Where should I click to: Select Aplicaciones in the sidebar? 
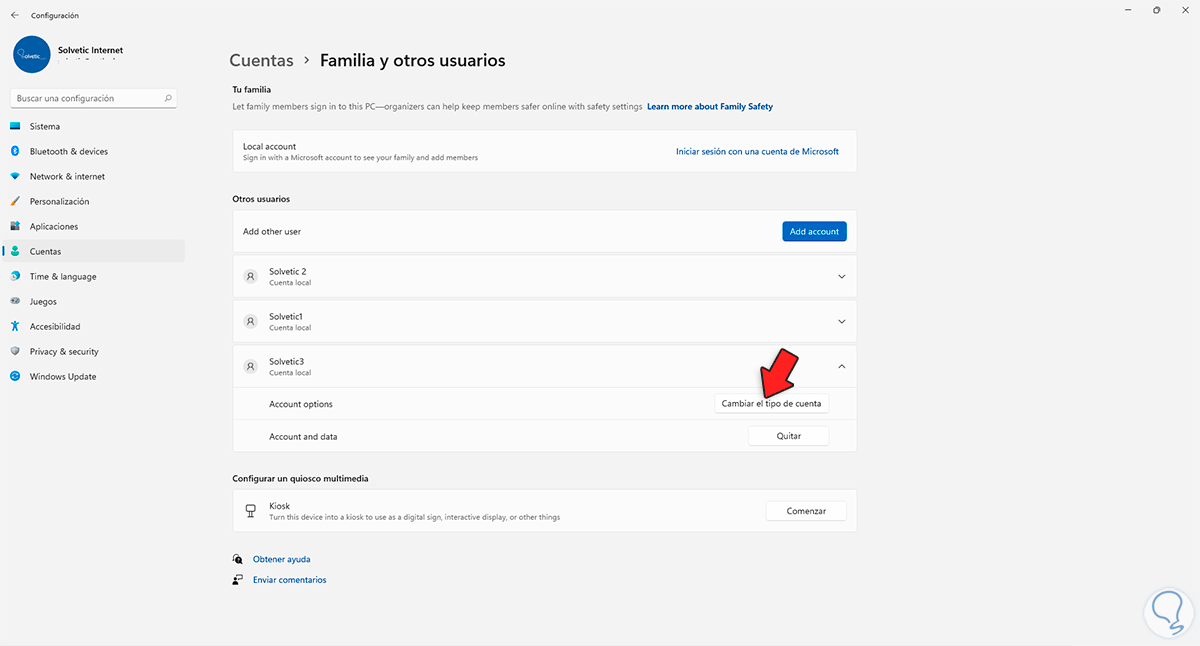[54, 227]
